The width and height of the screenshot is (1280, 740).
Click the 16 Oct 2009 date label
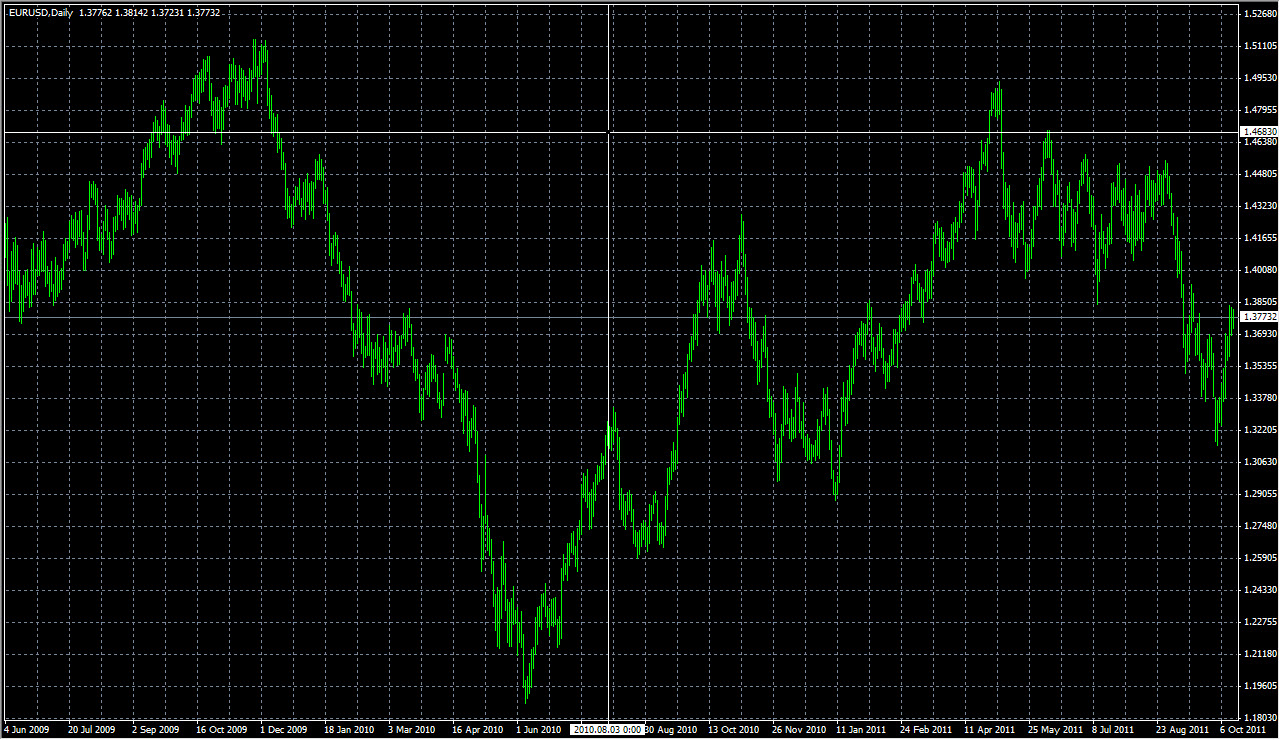tap(221, 730)
